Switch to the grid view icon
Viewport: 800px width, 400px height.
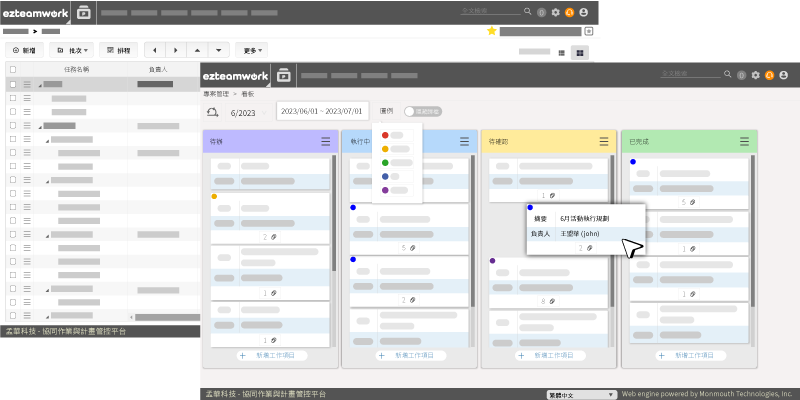[x=579, y=51]
